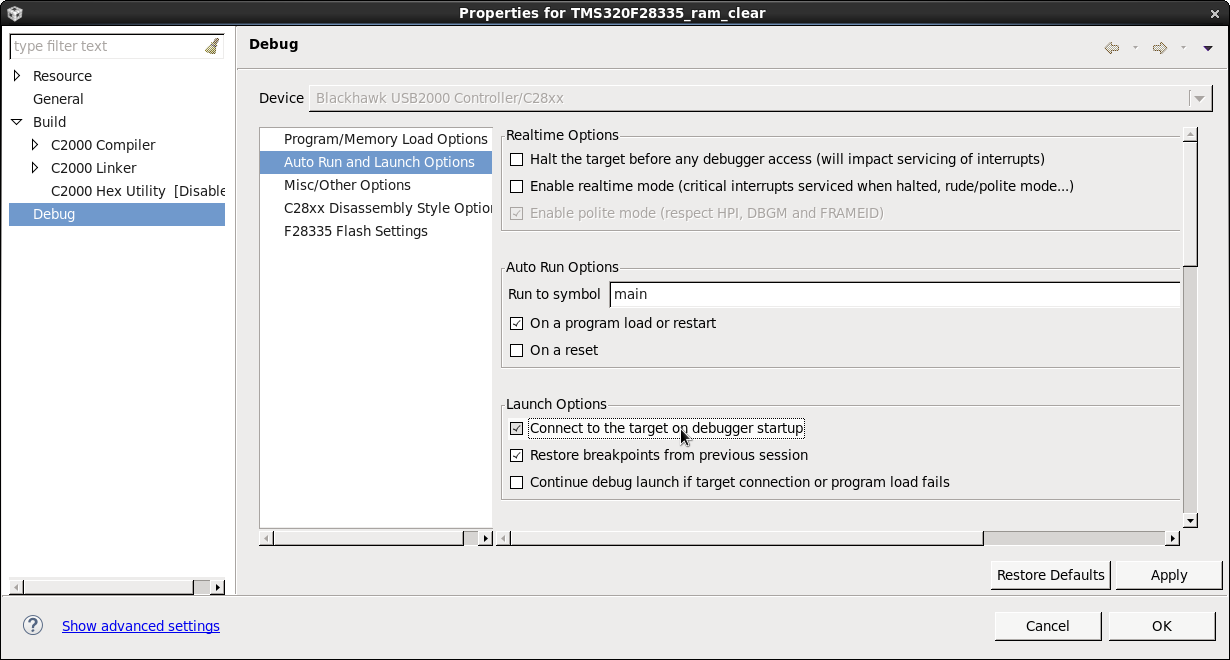Click the forward navigation arrow
Viewport: 1230px width, 660px height.
point(1158,47)
